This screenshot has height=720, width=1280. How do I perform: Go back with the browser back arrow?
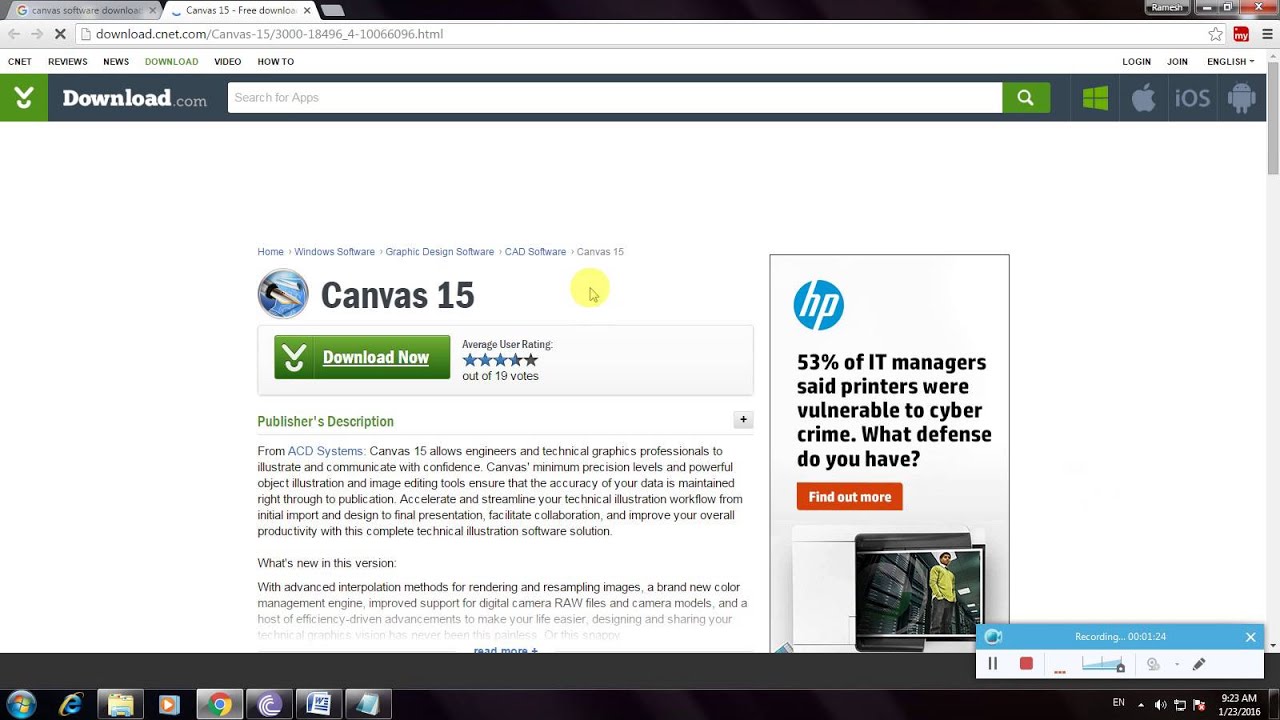click(14, 34)
